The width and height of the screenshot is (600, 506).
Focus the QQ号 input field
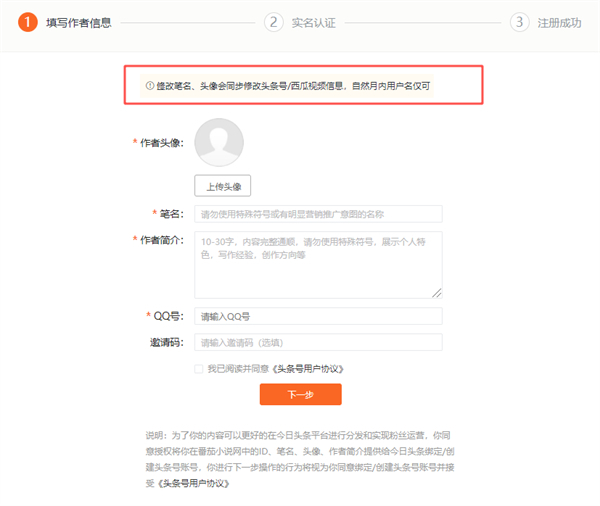pyautogui.click(x=318, y=316)
